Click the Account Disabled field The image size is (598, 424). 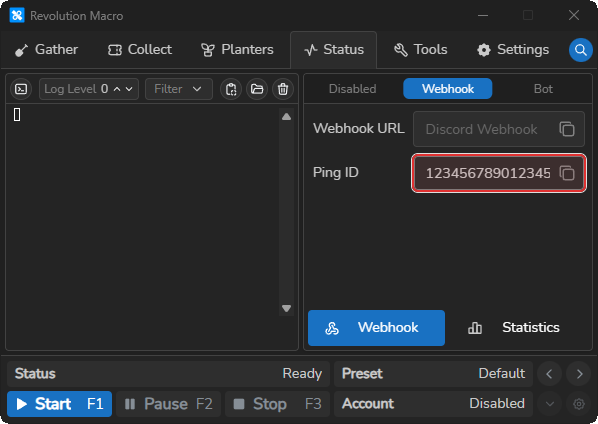434,404
